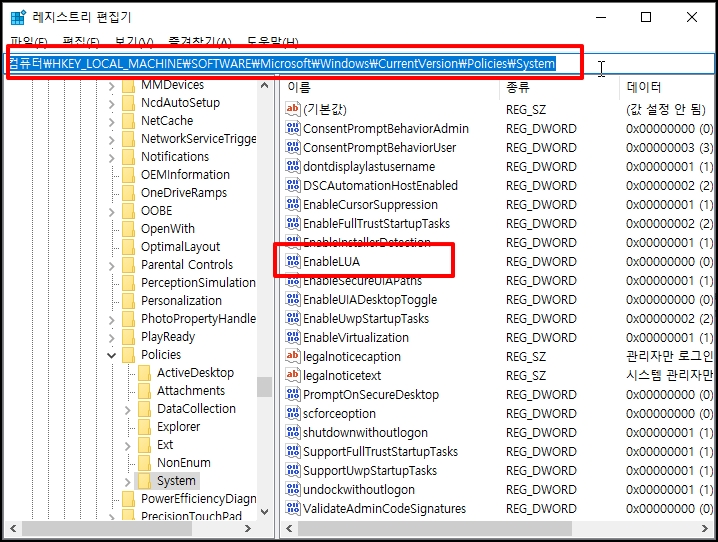Click the EnableUIADesktopToggle value icon
Screen dimensions: 718x542
(293, 299)
